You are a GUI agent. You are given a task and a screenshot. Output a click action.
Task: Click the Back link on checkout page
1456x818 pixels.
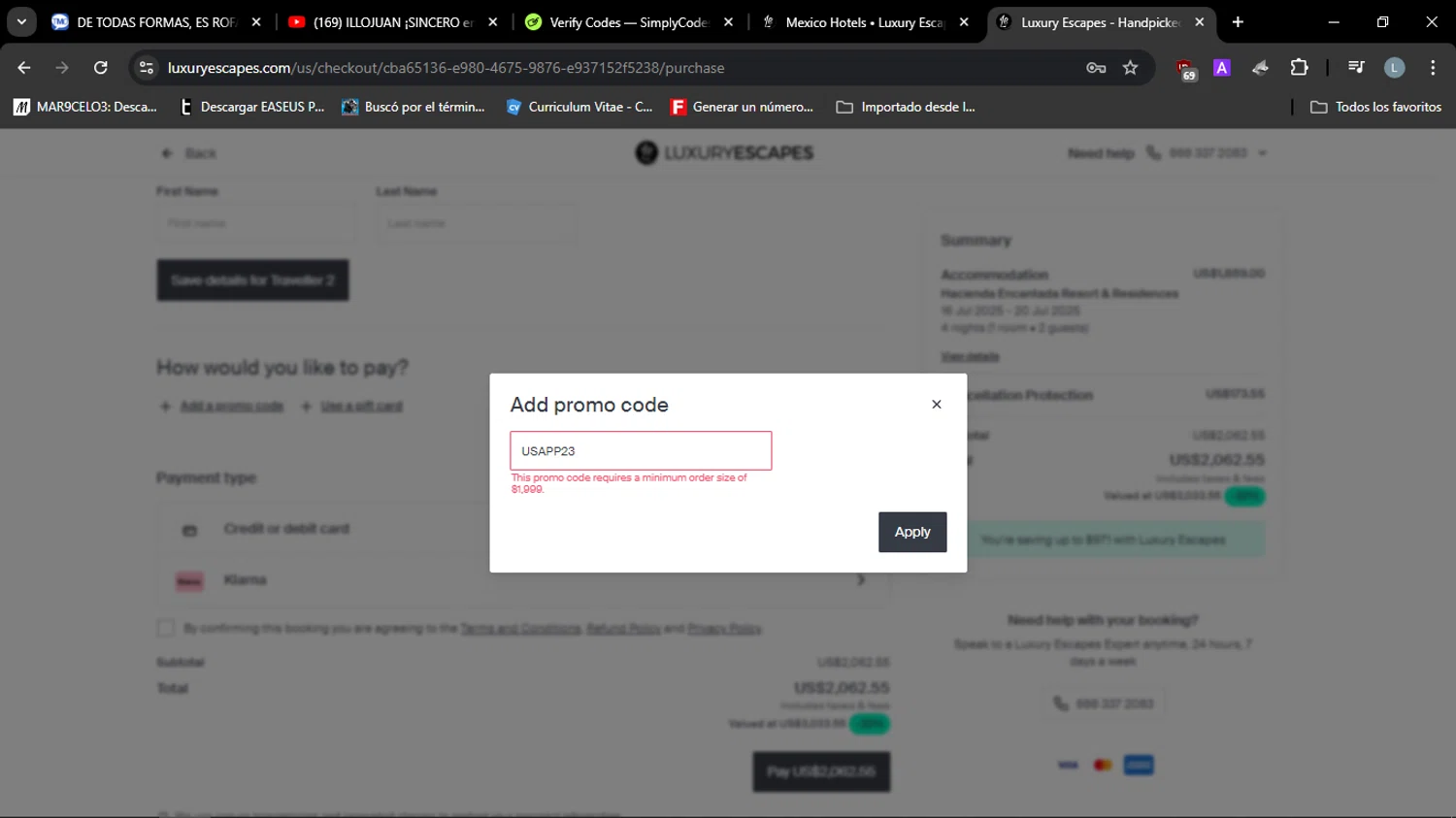189,153
